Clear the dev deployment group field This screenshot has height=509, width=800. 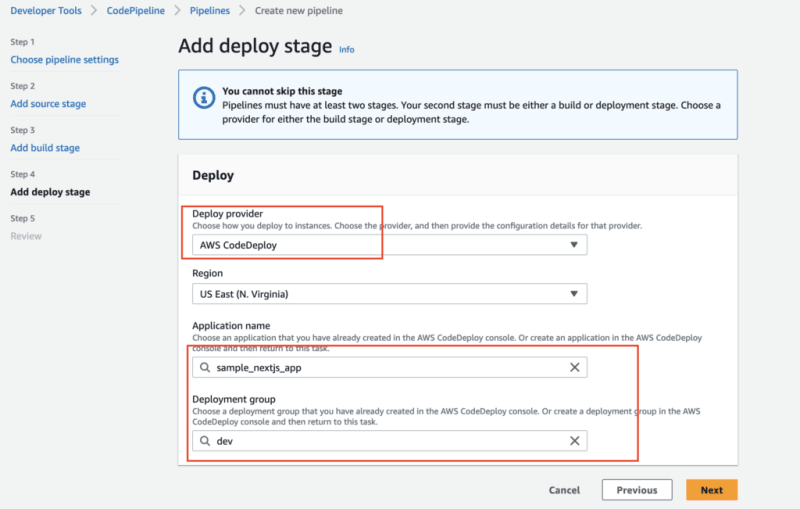click(574, 441)
